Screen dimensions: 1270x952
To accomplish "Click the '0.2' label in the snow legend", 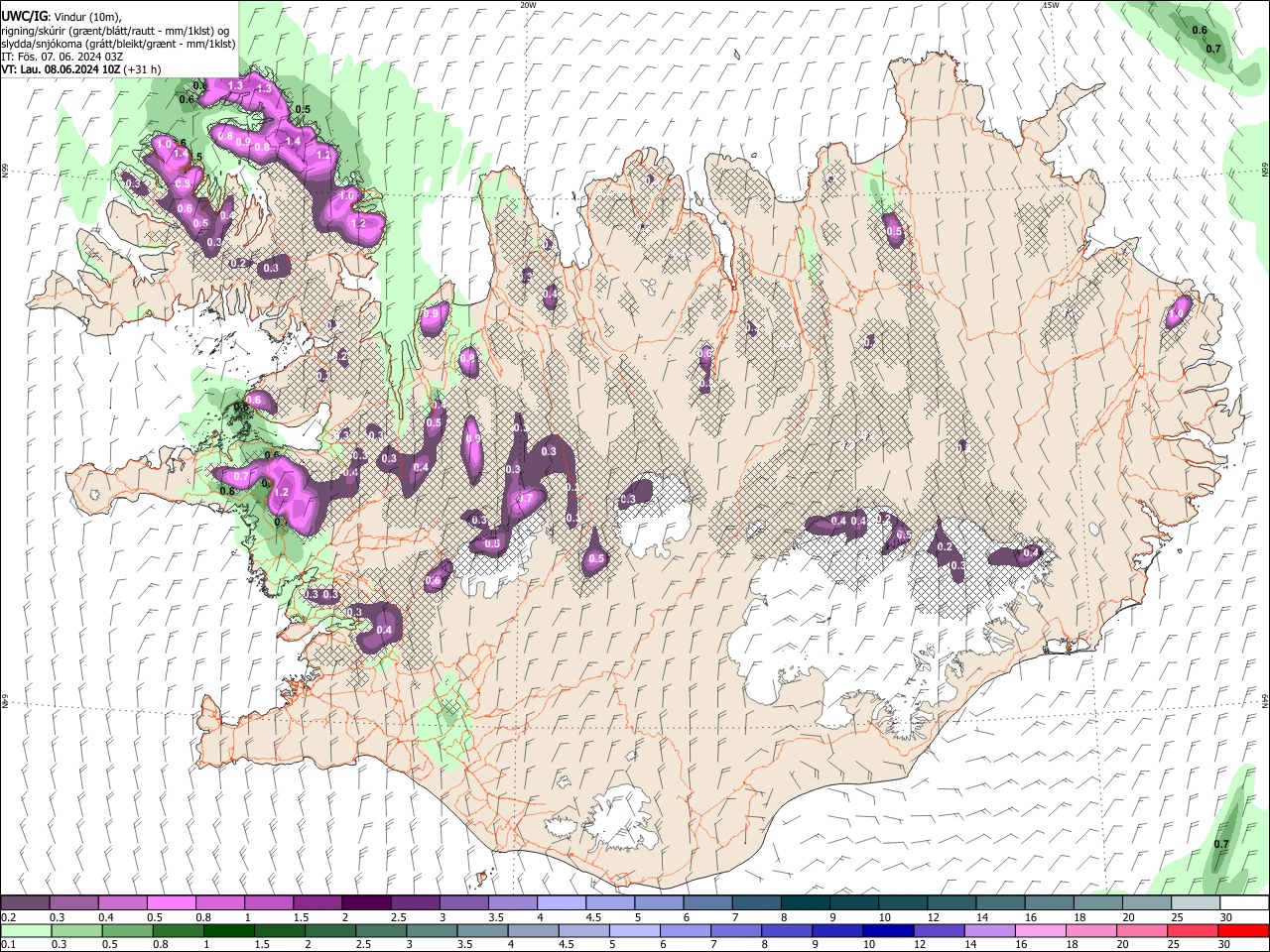I will [8, 917].
